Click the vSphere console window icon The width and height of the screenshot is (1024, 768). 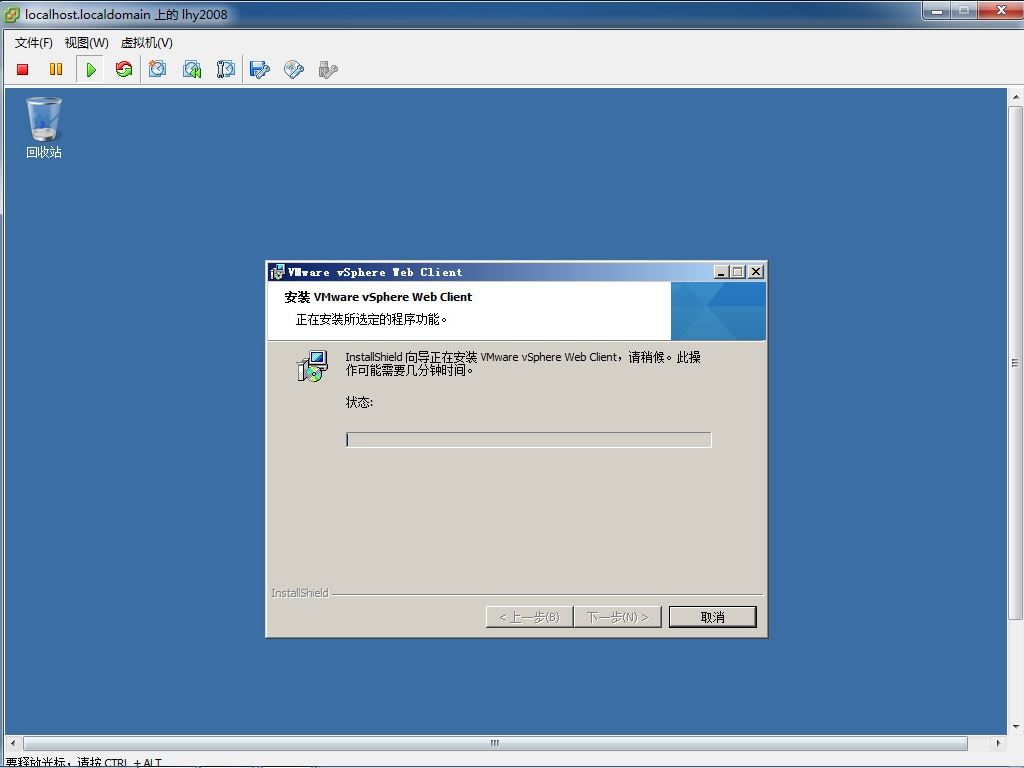point(12,14)
